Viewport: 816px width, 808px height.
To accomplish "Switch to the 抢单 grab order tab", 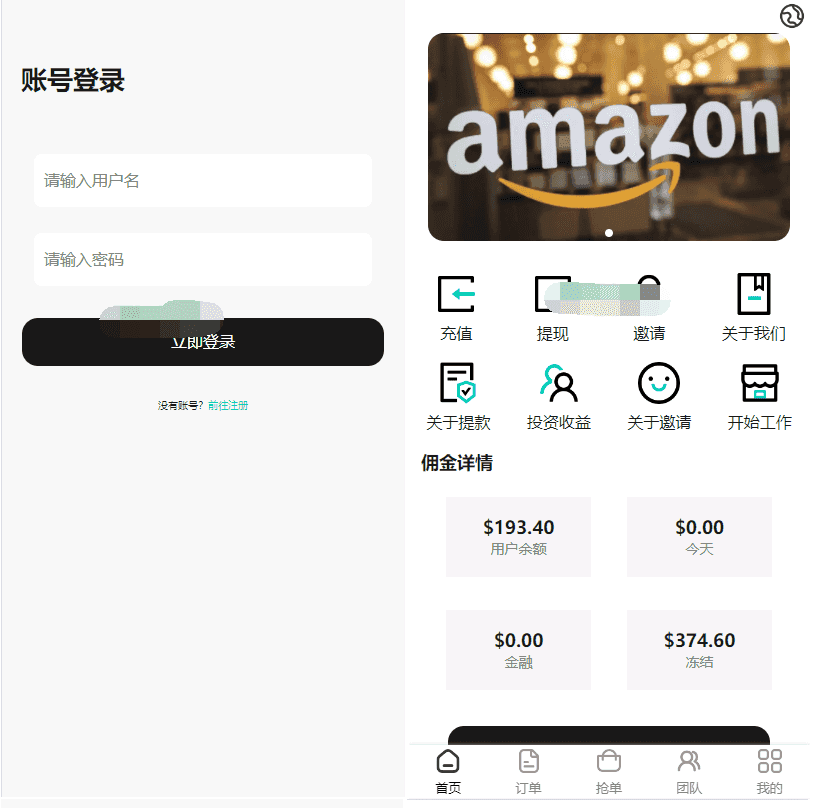I will 608,772.
